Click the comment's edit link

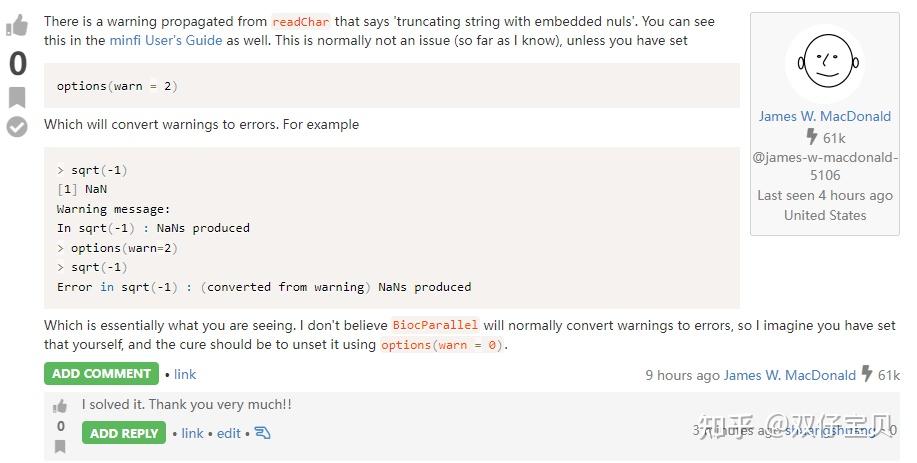229,433
